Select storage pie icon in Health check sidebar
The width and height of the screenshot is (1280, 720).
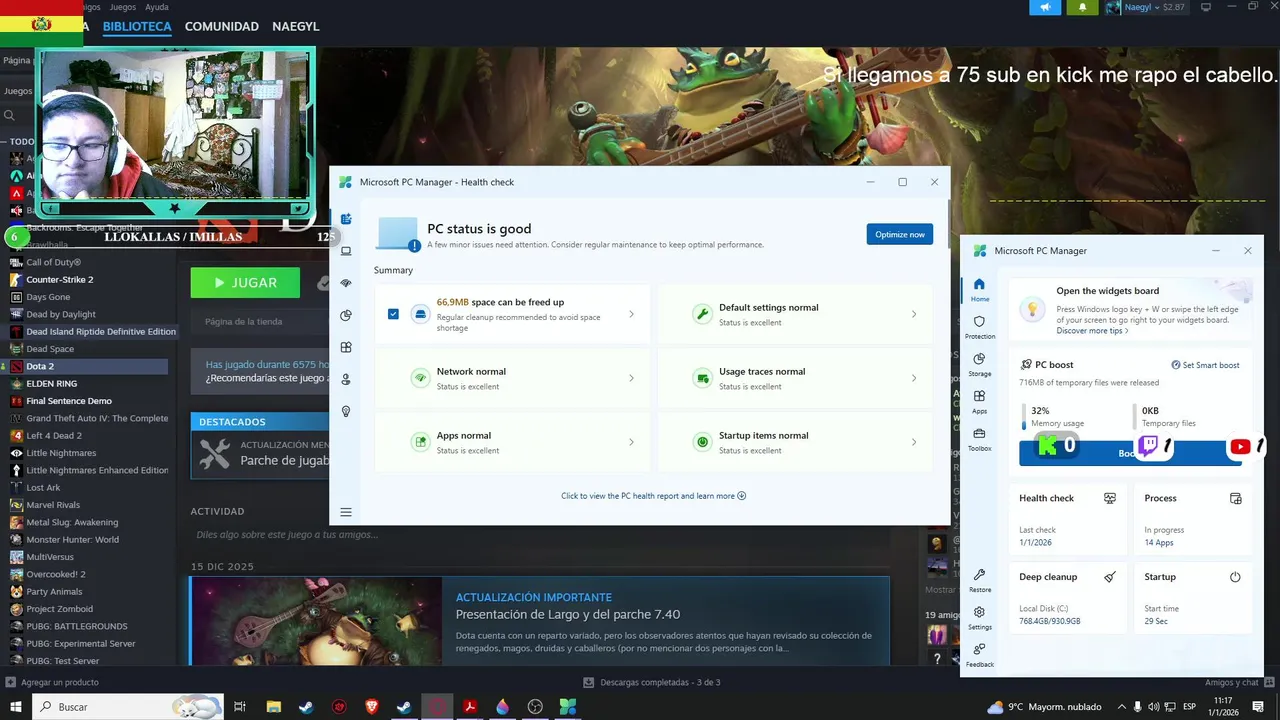(x=346, y=315)
